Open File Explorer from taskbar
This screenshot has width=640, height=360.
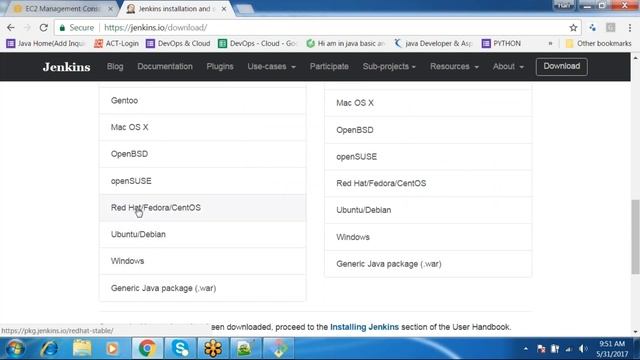(x=82, y=349)
